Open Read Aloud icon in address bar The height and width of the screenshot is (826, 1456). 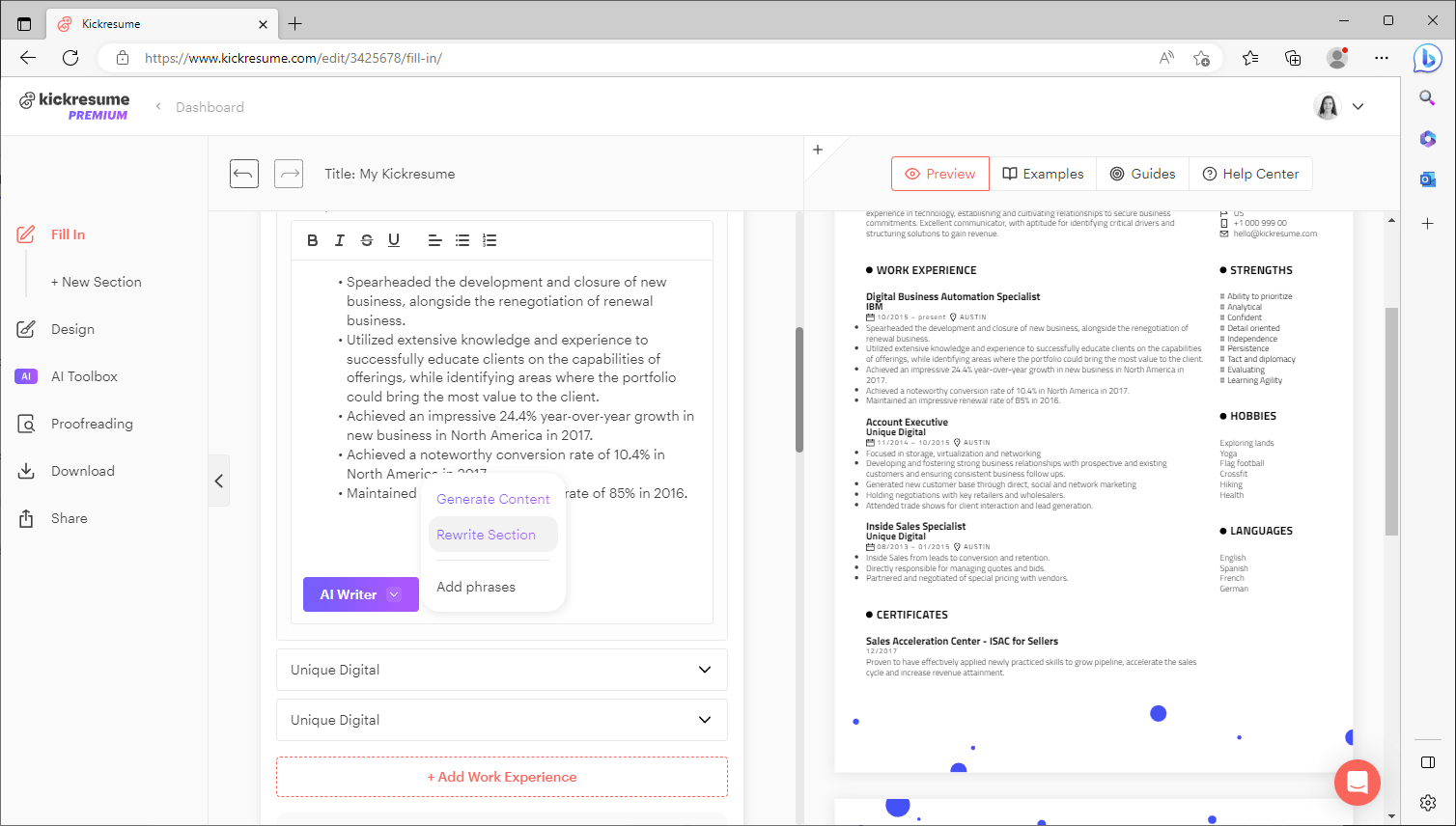click(x=1166, y=58)
